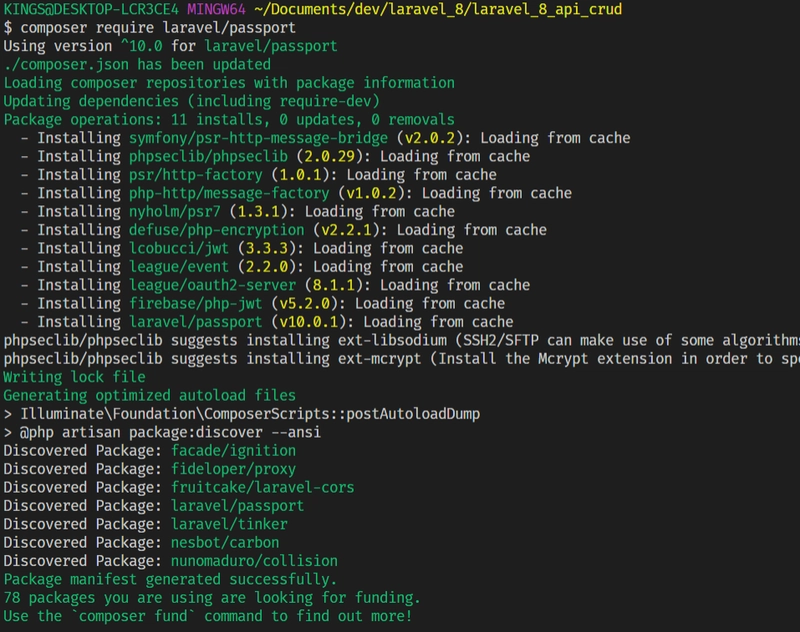Screen dimensions: 800x632
Task: Click discovered package 'fruitcake/laravel-cors'
Action: pos(262,487)
